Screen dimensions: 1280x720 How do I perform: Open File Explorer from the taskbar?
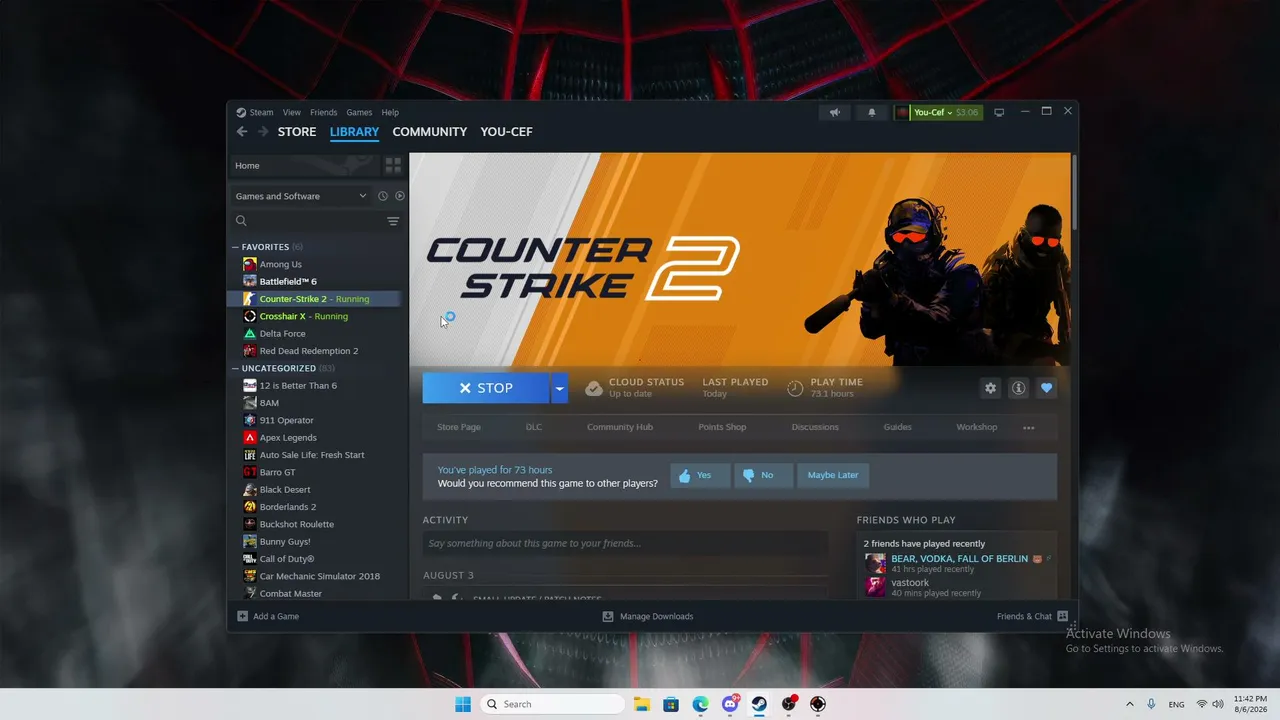641,704
